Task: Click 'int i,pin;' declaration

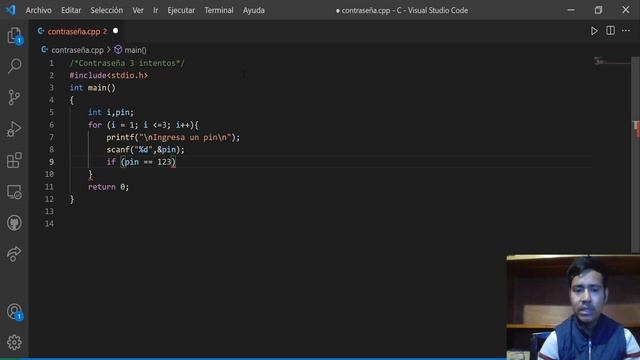Action: click(111, 112)
